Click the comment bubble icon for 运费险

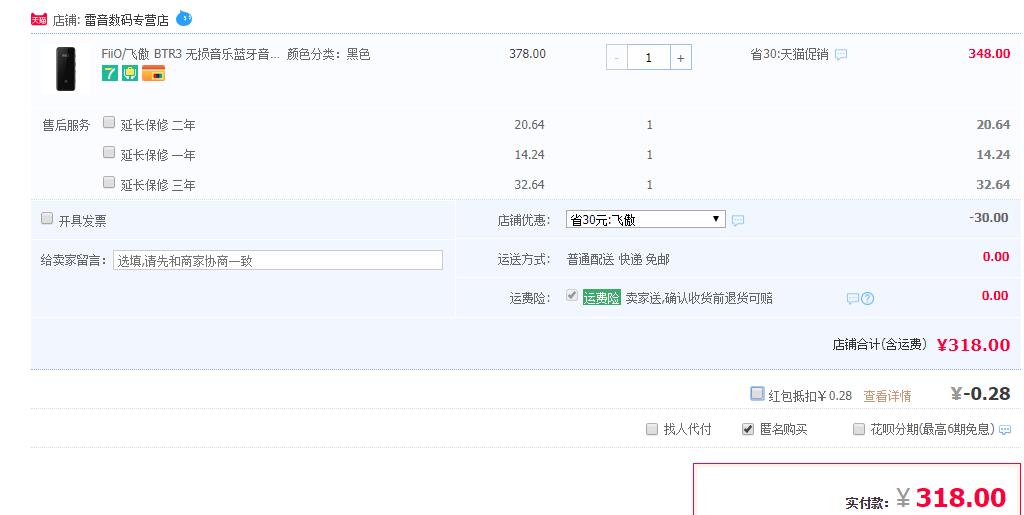(x=852, y=298)
